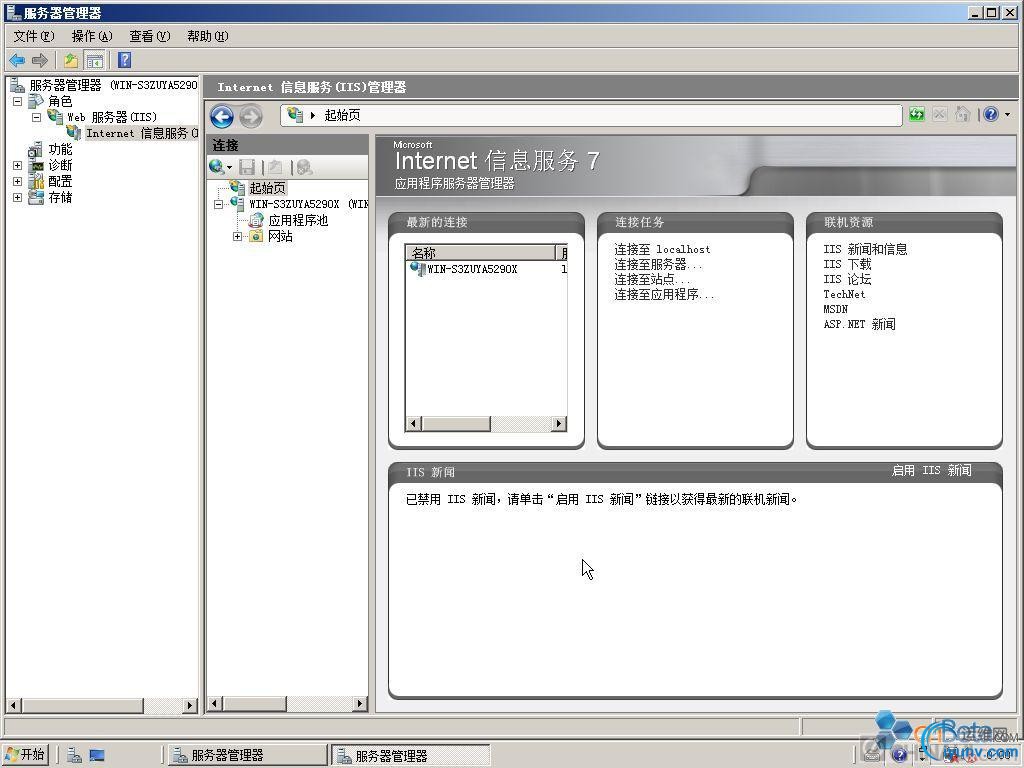Viewport: 1024px width, 768px height.
Task: Expand the 网站 node in connections
Action: pyautogui.click(x=238, y=236)
